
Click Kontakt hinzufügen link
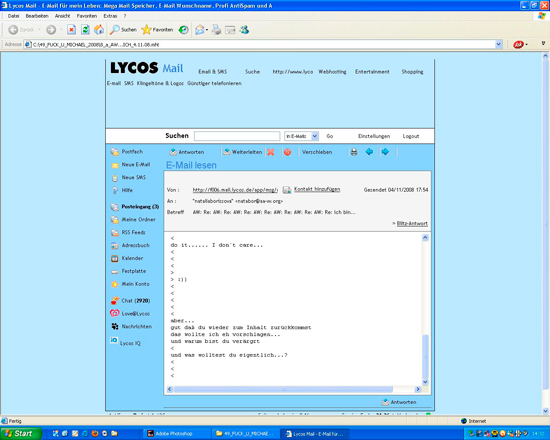317,189
